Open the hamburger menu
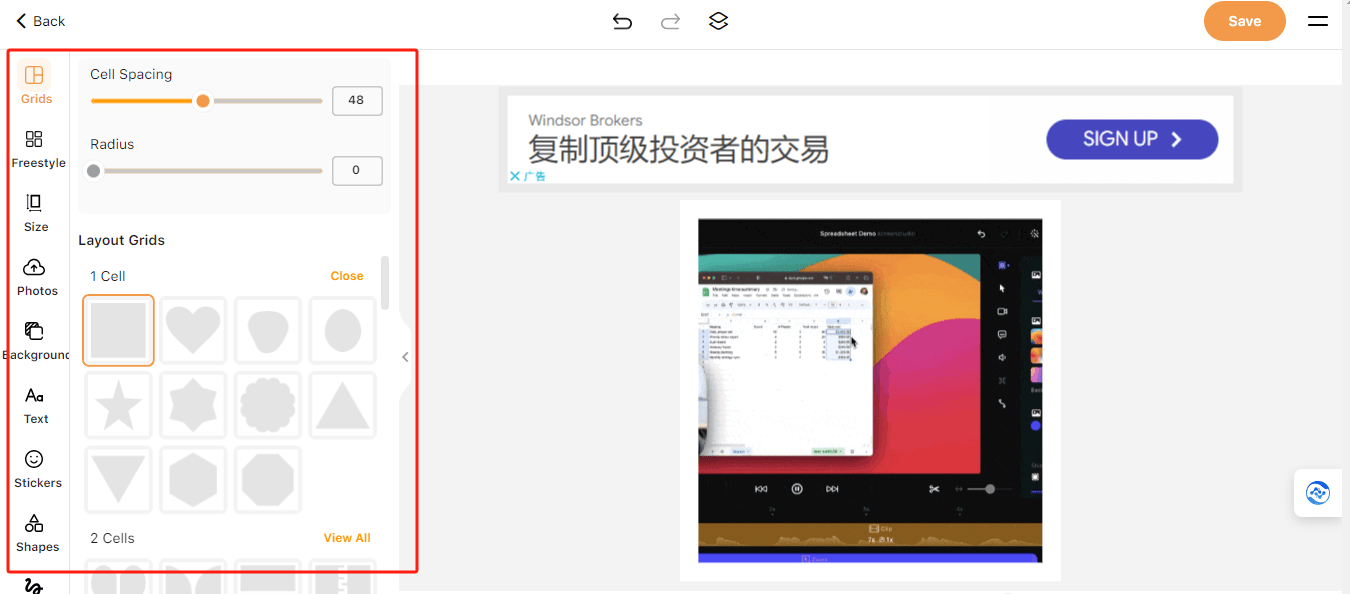 [1318, 21]
